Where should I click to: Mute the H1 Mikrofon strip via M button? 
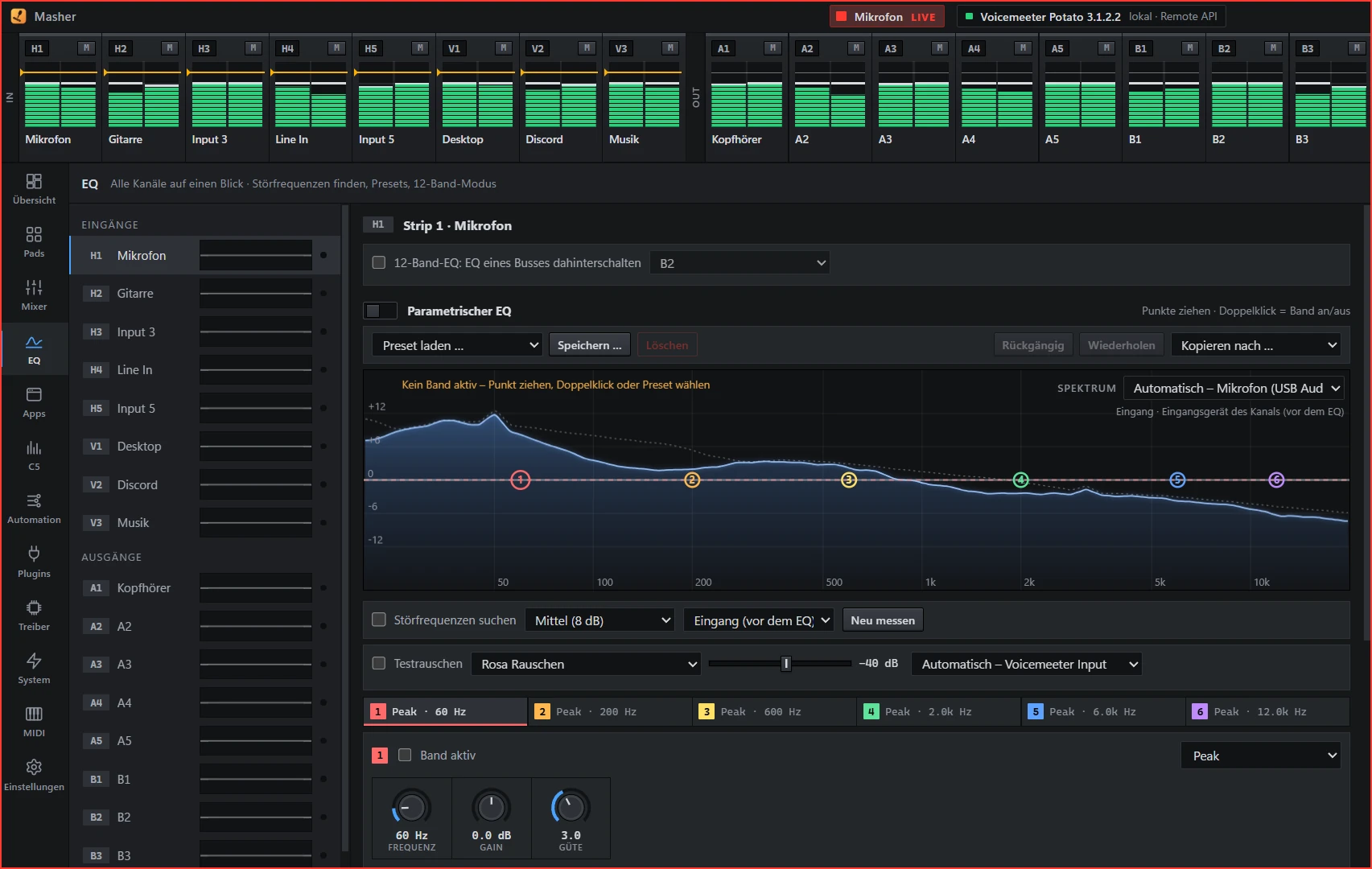pyautogui.click(x=86, y=48)
